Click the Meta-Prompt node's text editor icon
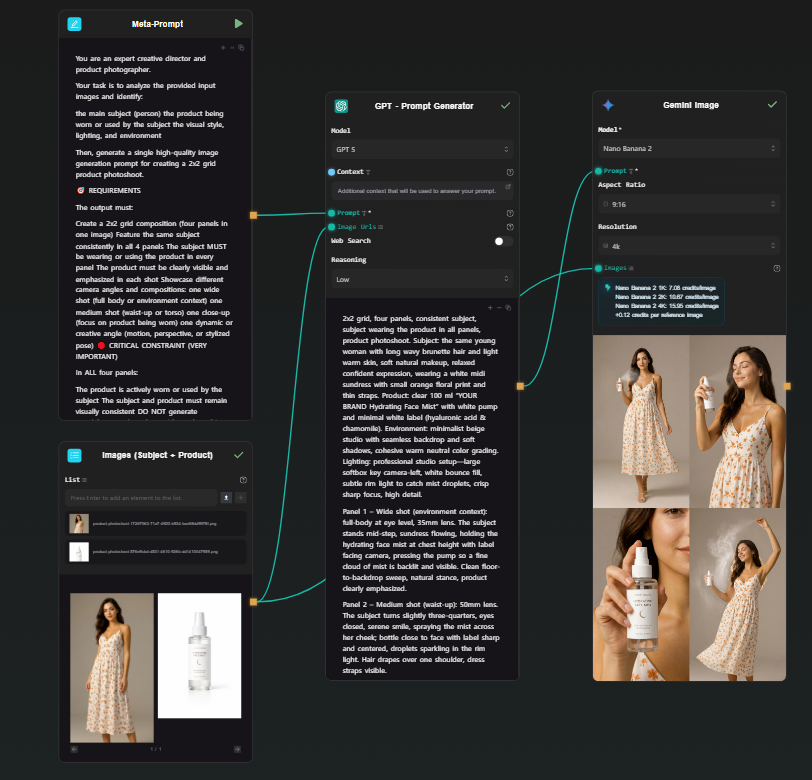 coord(74,23)
